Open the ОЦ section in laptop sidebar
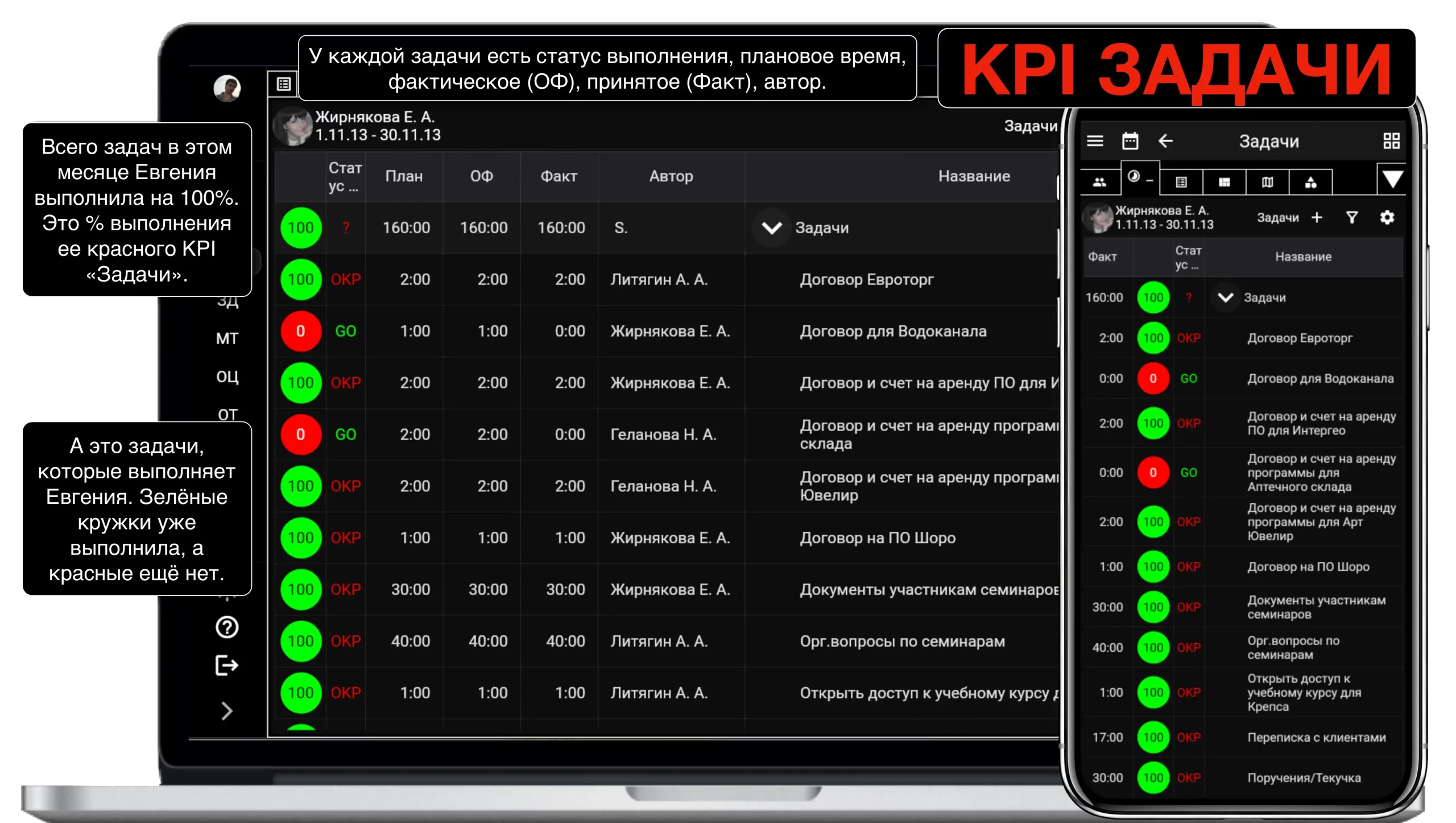1456x823 pixels. pyautogui.click(x=227, y=377)
